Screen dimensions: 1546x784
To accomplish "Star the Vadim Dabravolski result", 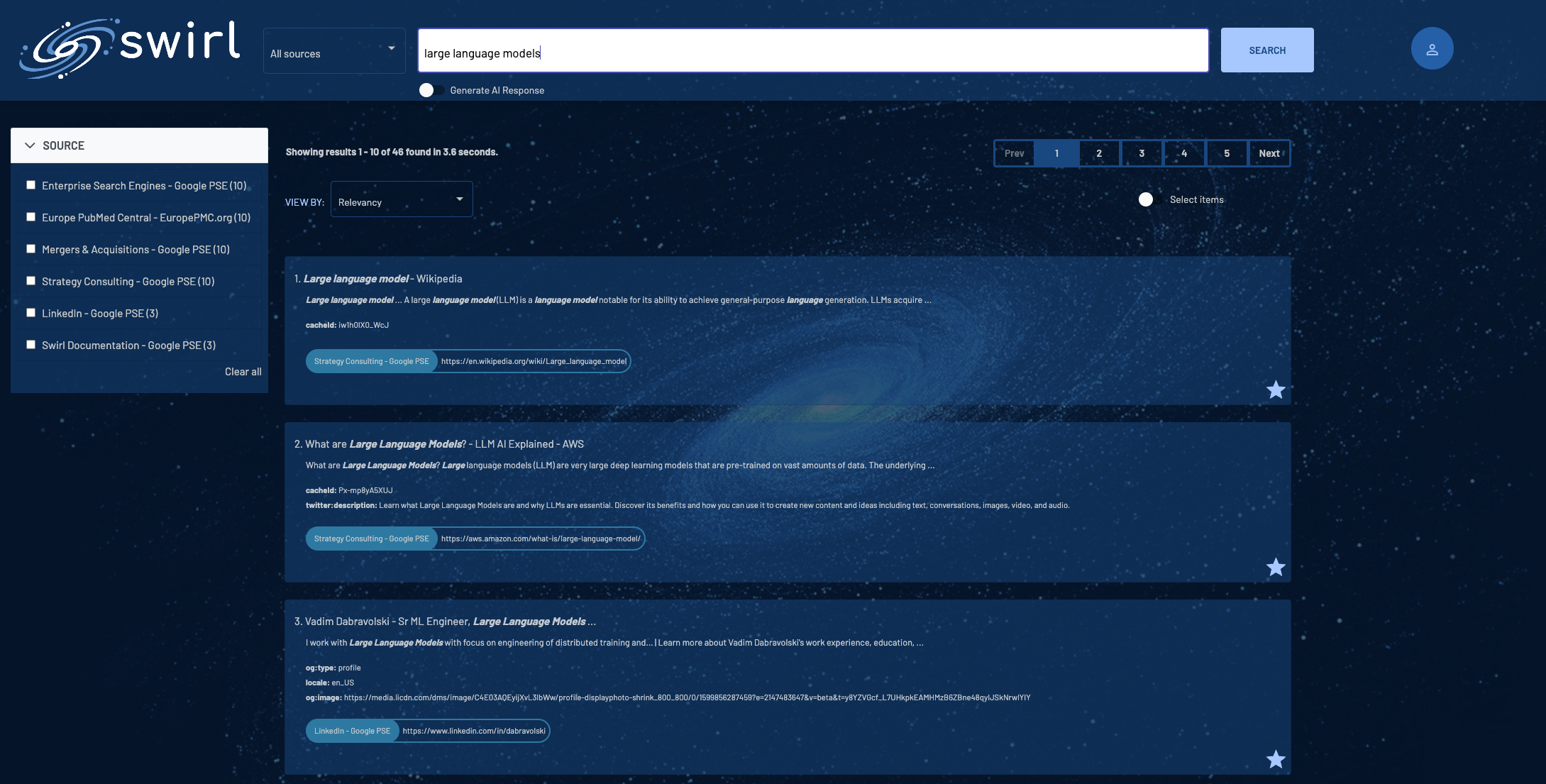I will point(1276,759).
